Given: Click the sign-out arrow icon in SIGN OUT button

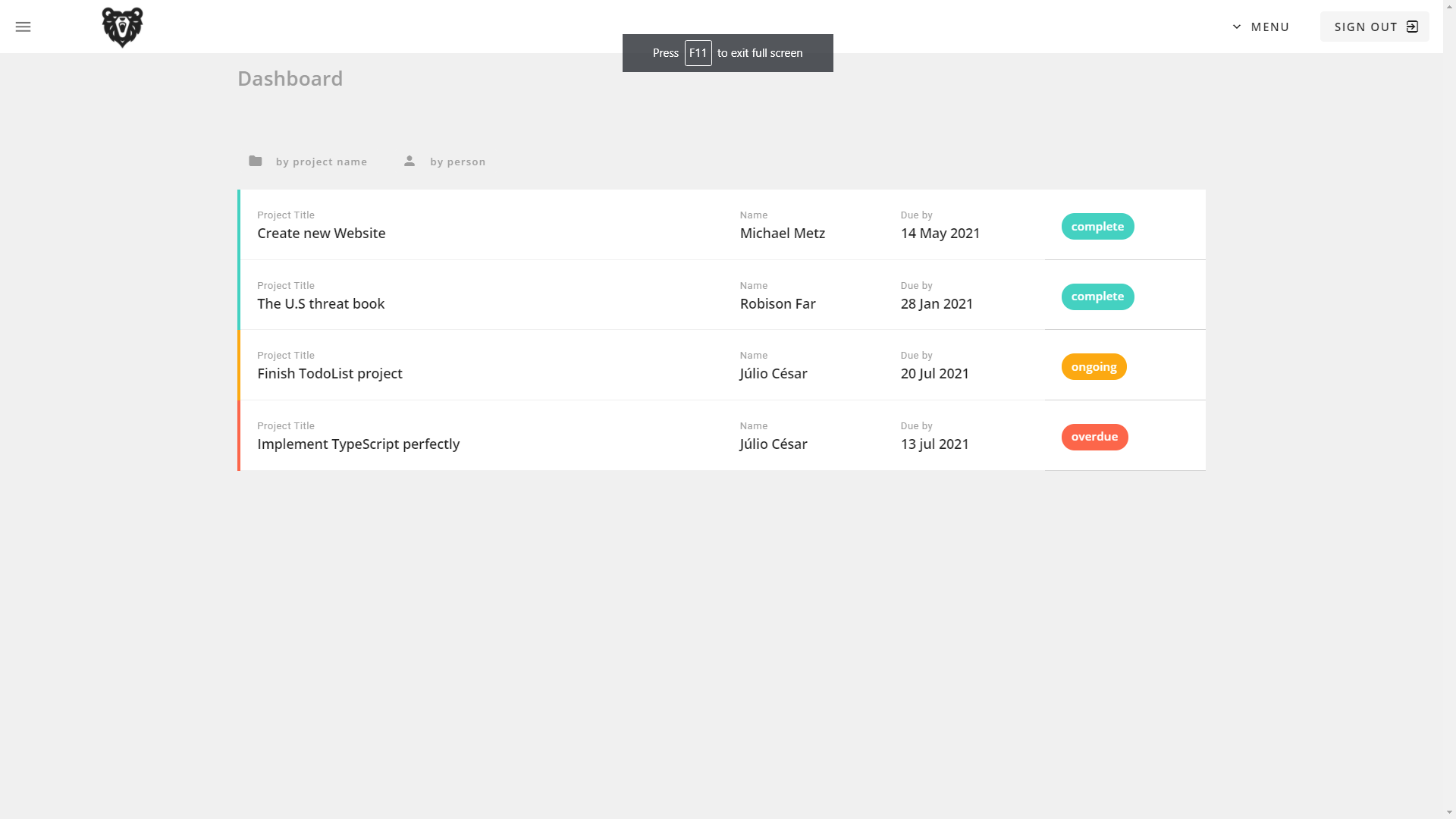Looking at the screenshot, I should [1412, 27].
